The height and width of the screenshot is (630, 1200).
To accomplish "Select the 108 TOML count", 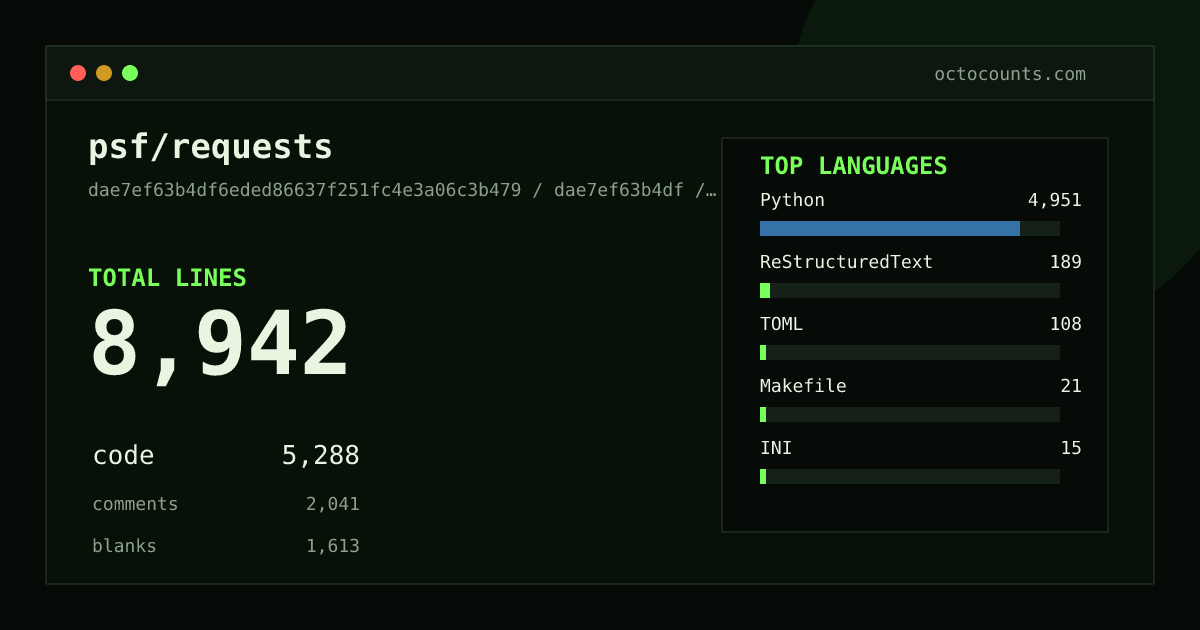I will pyautogui.click(x=1065, y=324).
